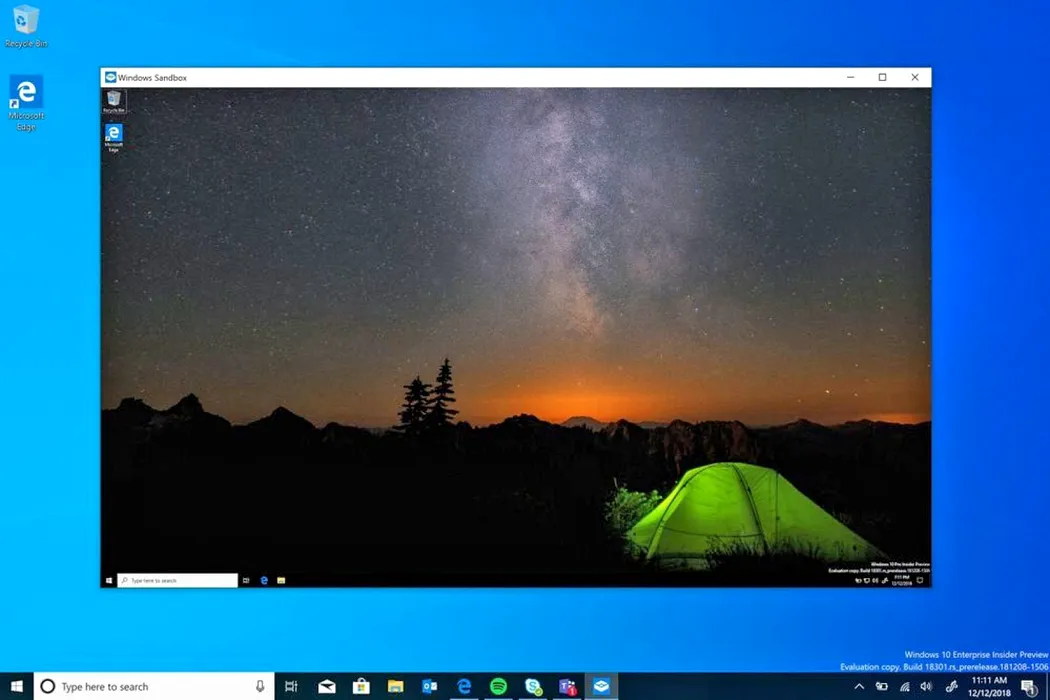Viewport: 1050px width, 700px height.
Task: Select Windows Sandbox taskbar icon
Action: [x=601, y=686]
